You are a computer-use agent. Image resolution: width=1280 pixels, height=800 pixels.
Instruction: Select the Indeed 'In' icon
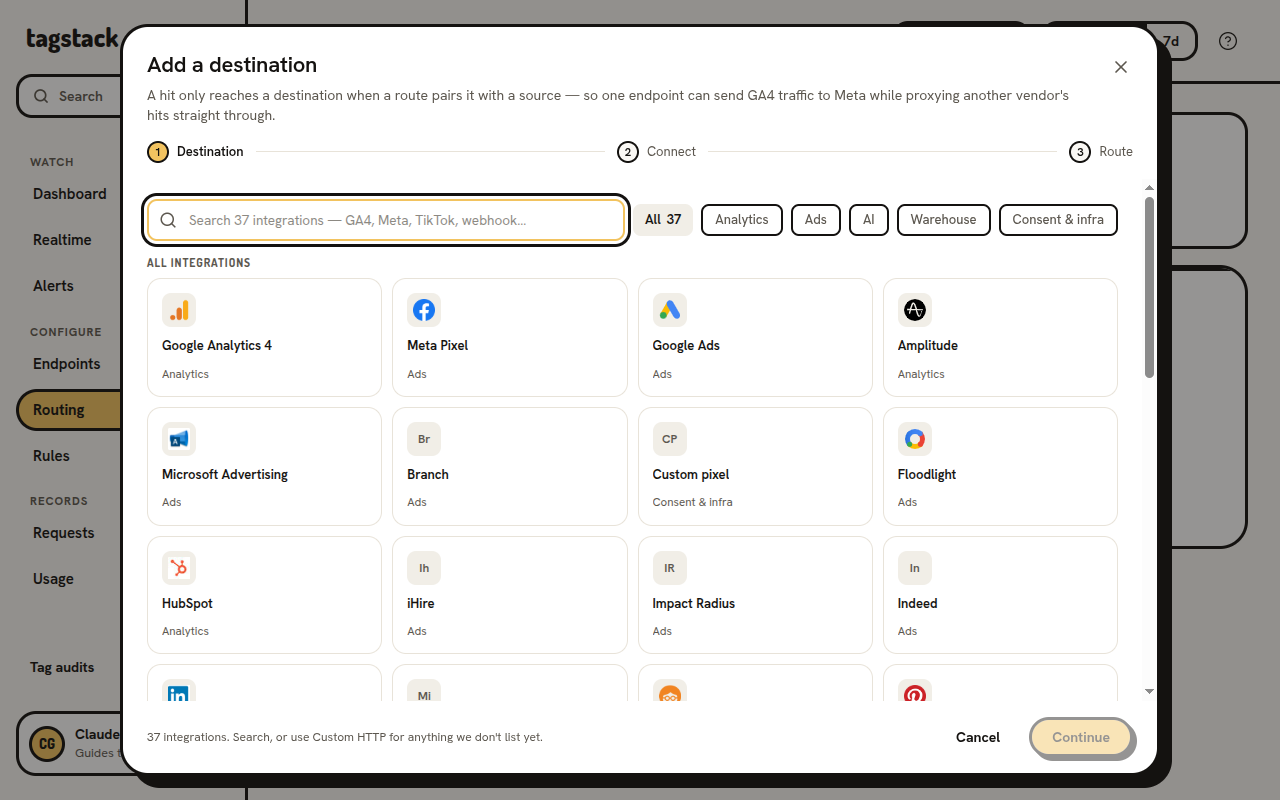click(x=915, y=568)
